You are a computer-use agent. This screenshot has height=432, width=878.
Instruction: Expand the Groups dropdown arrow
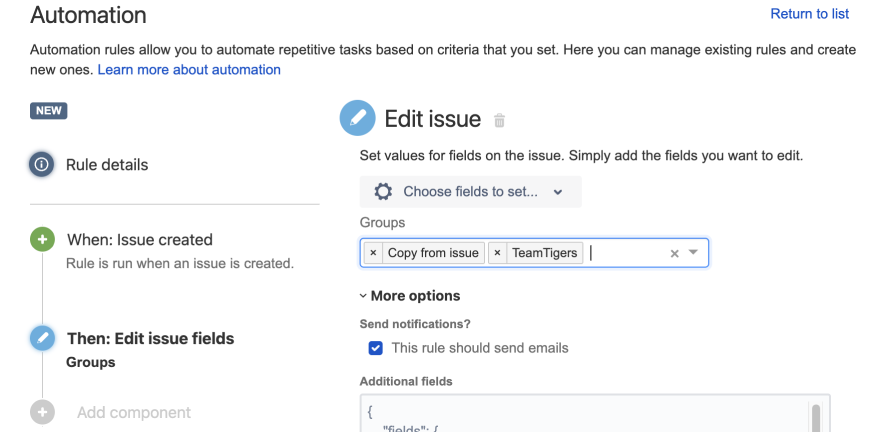(x=694, y=253)
